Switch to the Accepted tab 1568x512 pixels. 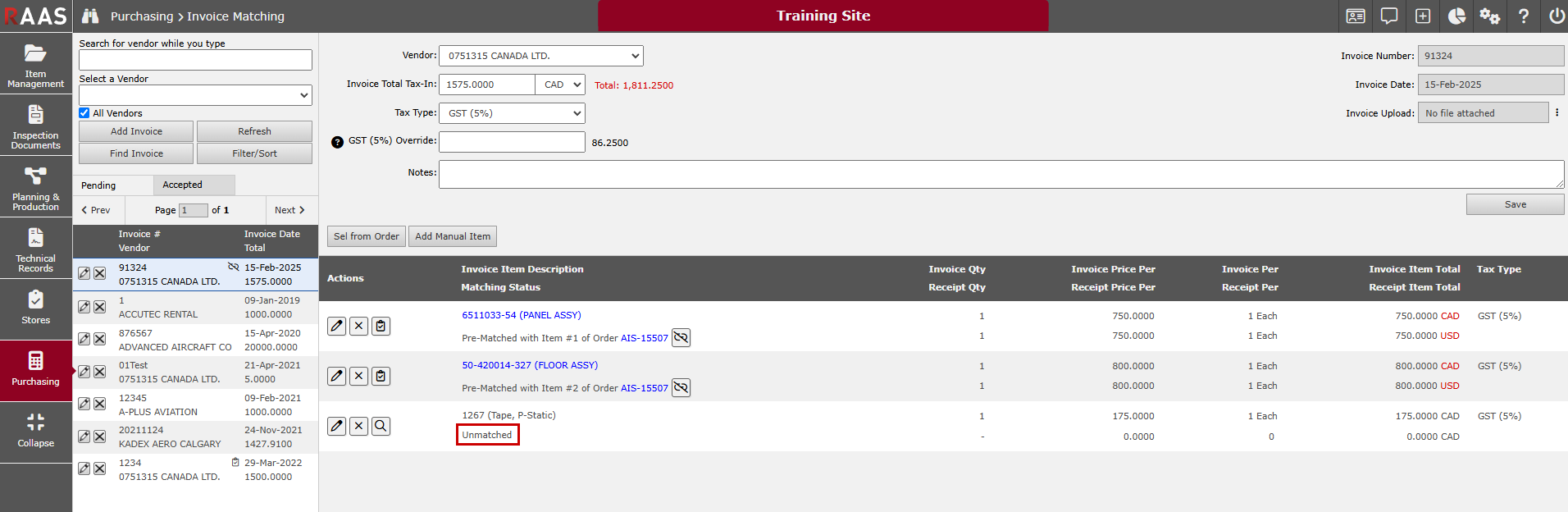tap(182, 185)
